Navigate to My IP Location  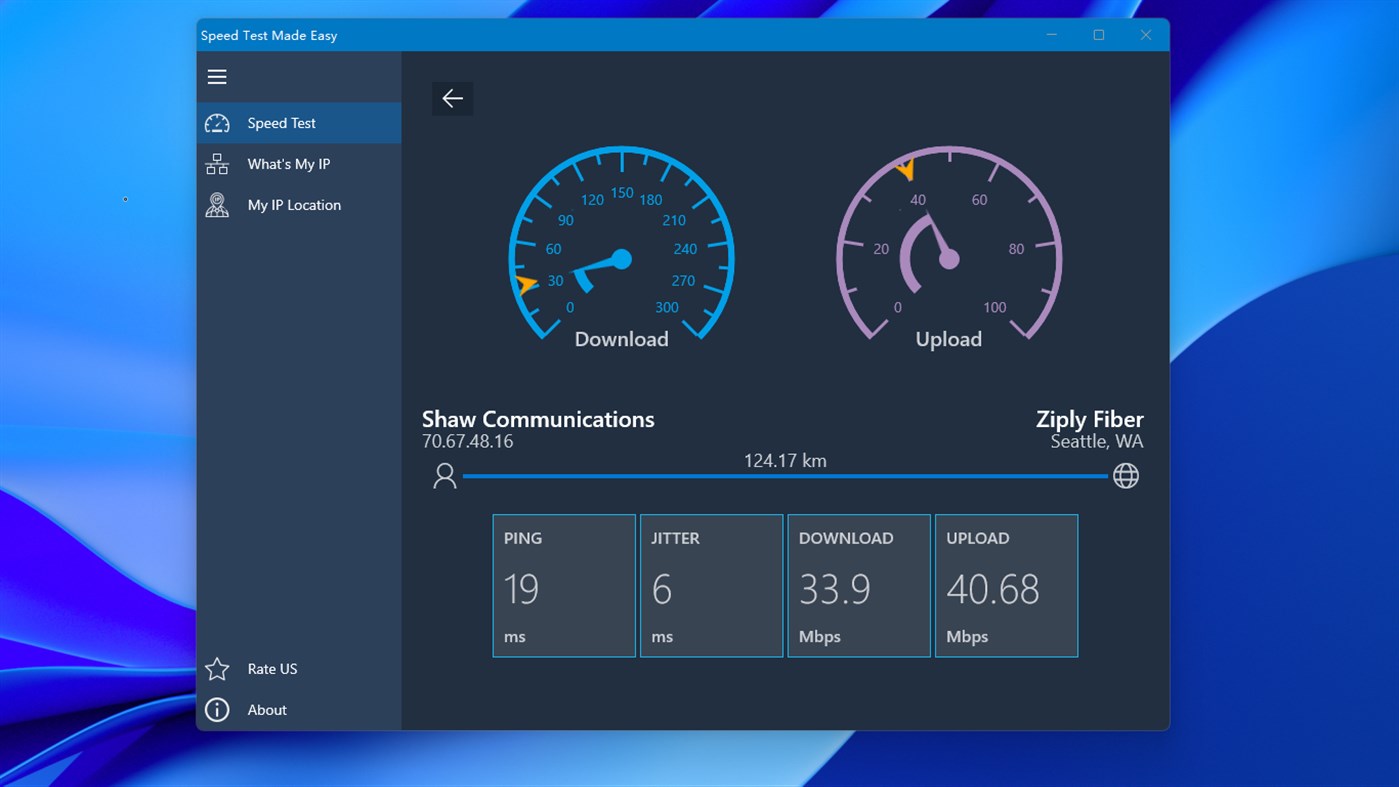[293, 204]
